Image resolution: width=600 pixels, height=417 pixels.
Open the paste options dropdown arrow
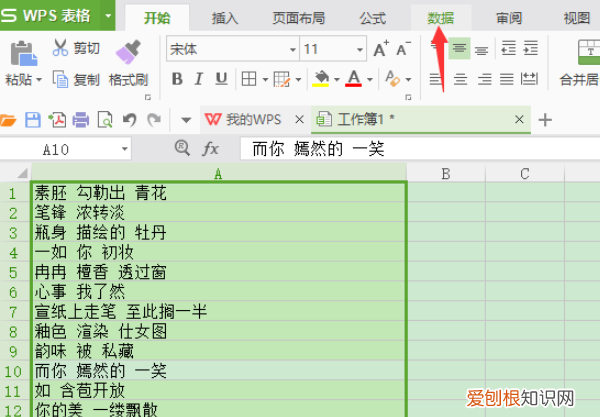tap(39, 80)
